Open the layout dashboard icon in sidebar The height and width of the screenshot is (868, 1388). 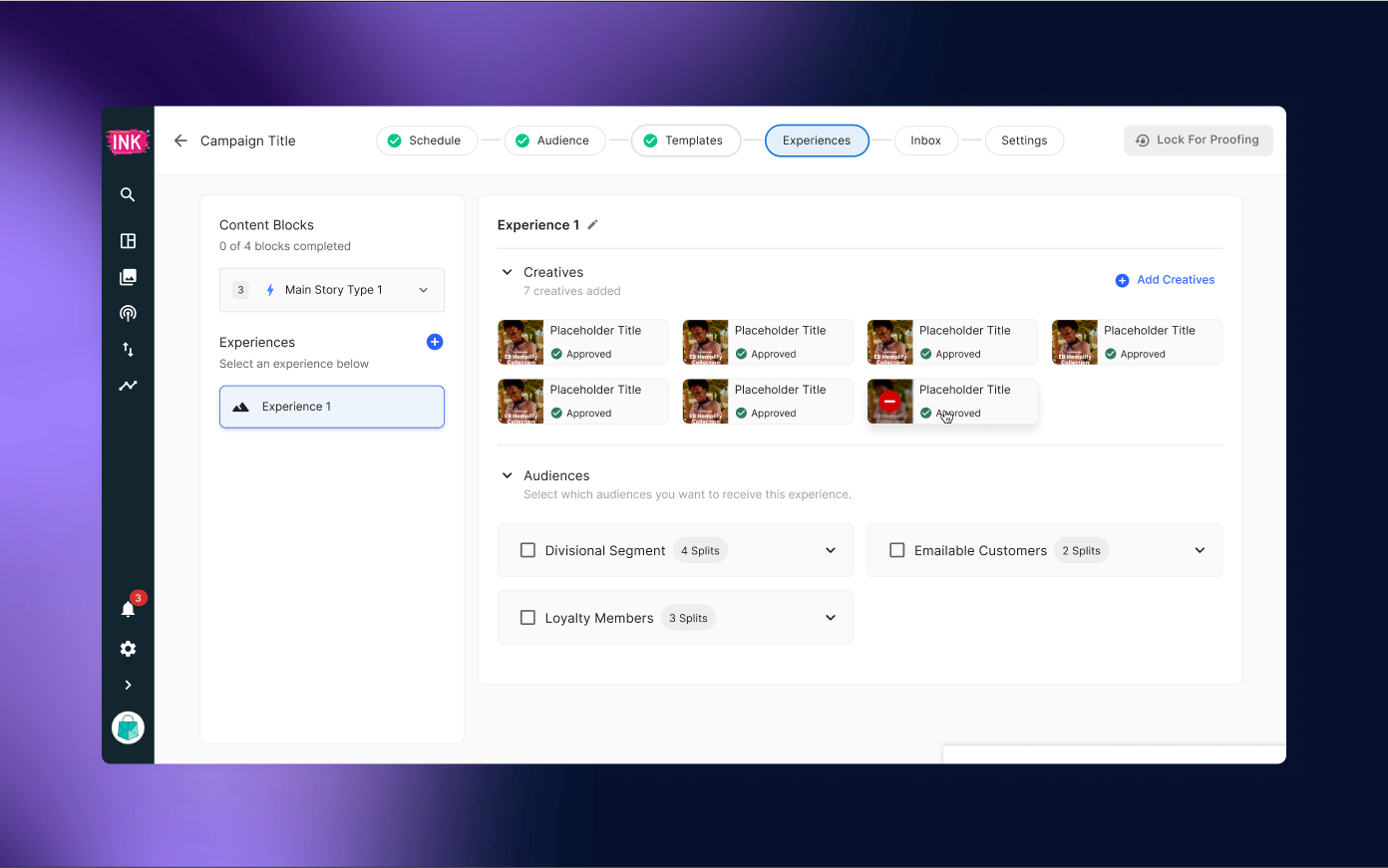pos(128,241)
